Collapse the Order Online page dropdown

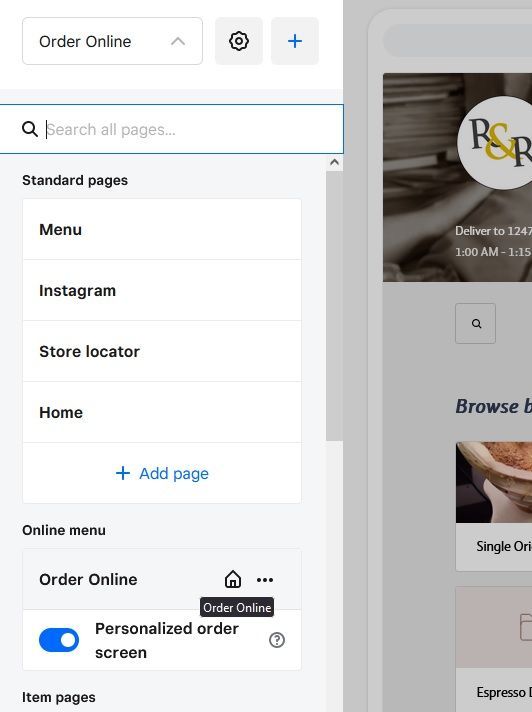pos(113,41)
